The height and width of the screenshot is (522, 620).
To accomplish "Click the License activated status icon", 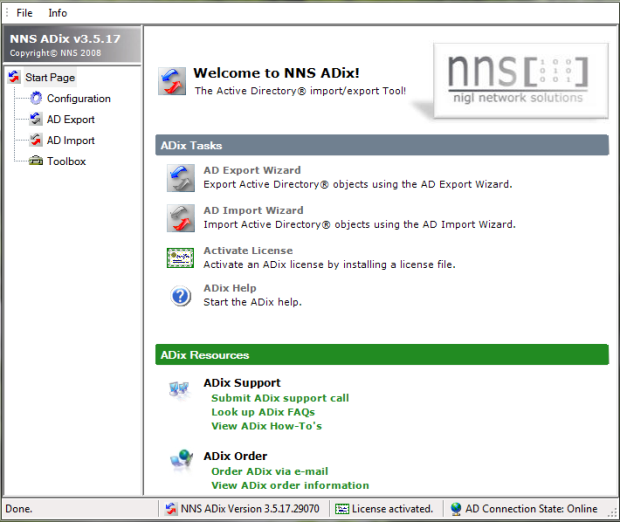I will coord(342,509).
